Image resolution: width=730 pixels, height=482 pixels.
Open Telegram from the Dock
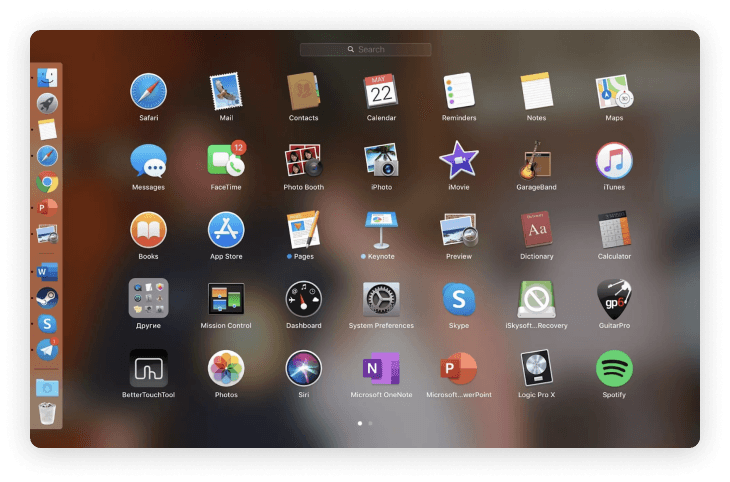click(47, 349)
